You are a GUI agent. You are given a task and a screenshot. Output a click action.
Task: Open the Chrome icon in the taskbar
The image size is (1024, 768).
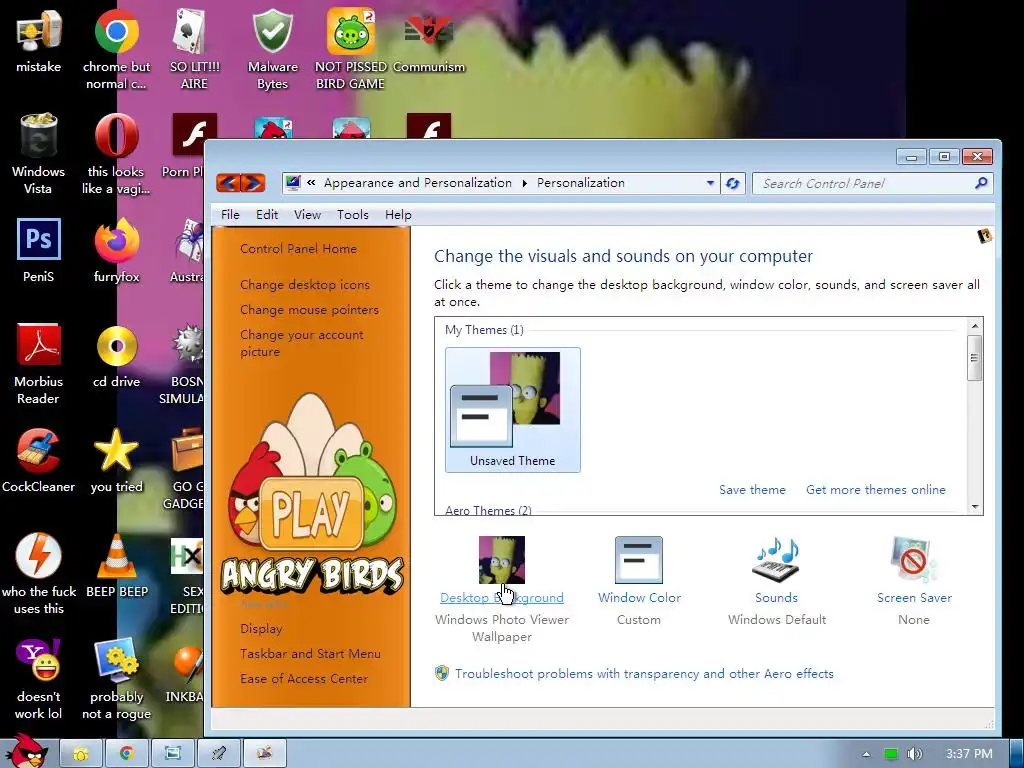127,754
